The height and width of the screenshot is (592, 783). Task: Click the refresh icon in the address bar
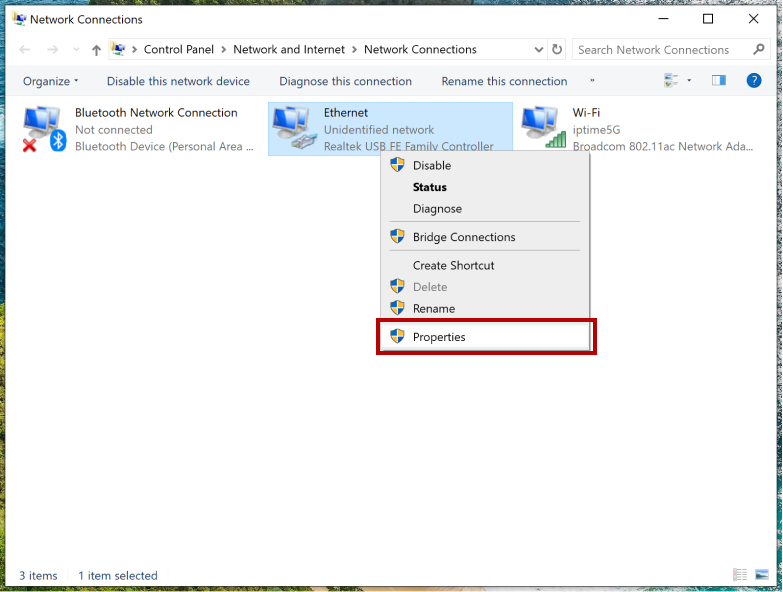click(558, 49)
